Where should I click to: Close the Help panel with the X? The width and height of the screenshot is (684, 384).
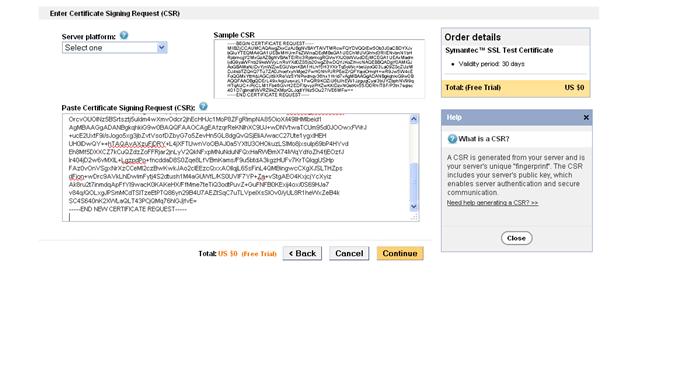pyautogui.click(x=586, y=117)
